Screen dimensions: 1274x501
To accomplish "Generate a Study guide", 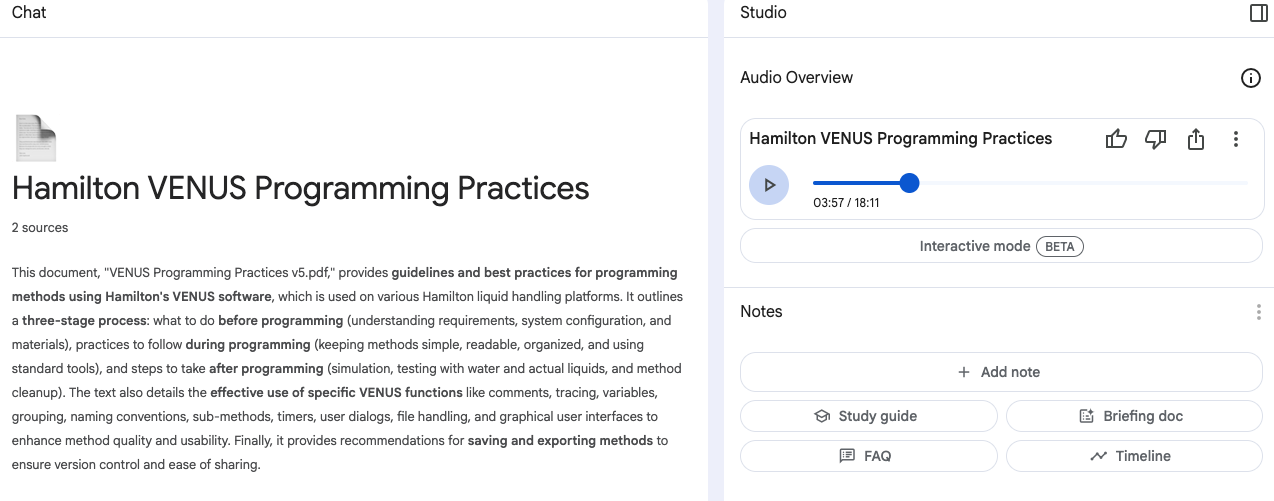I will [x=868, y=416].
